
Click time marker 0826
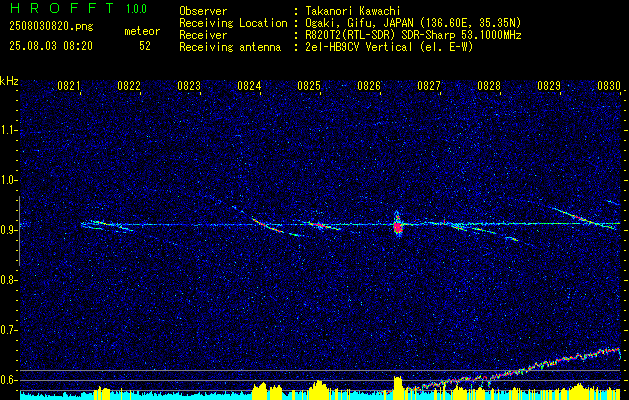[369, 86]
